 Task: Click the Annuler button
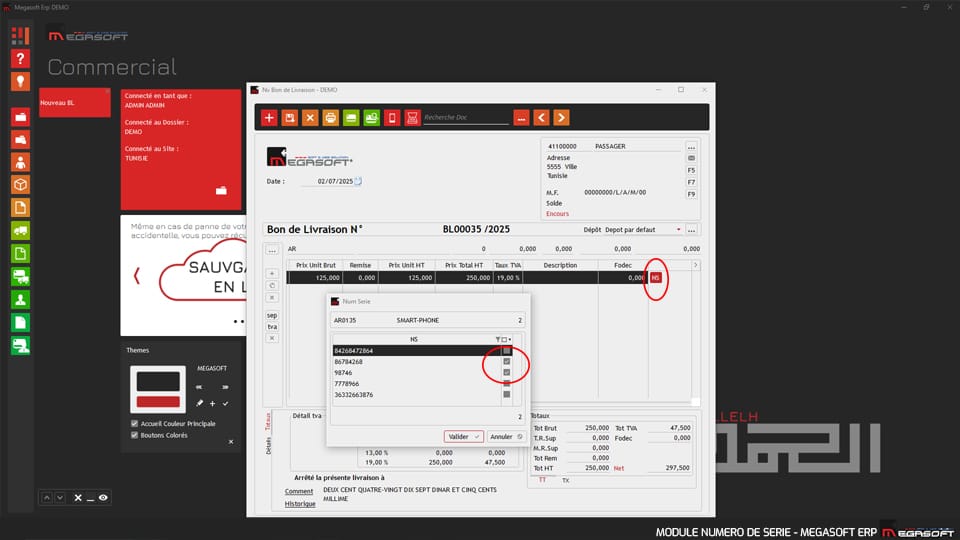506,437
